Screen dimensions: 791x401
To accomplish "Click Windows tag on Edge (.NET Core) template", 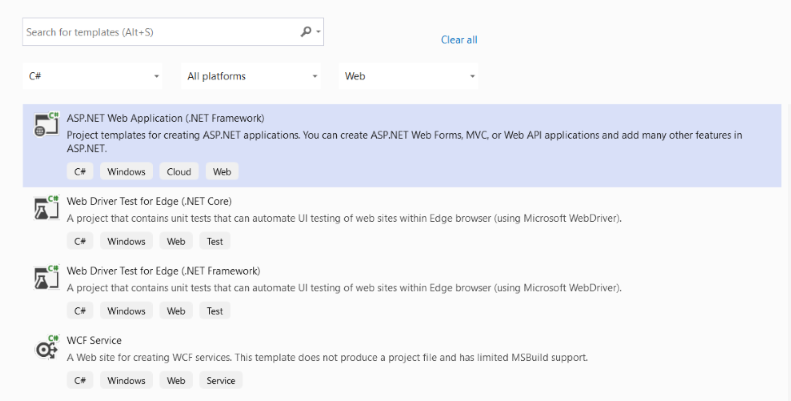I will click(126, 241).
